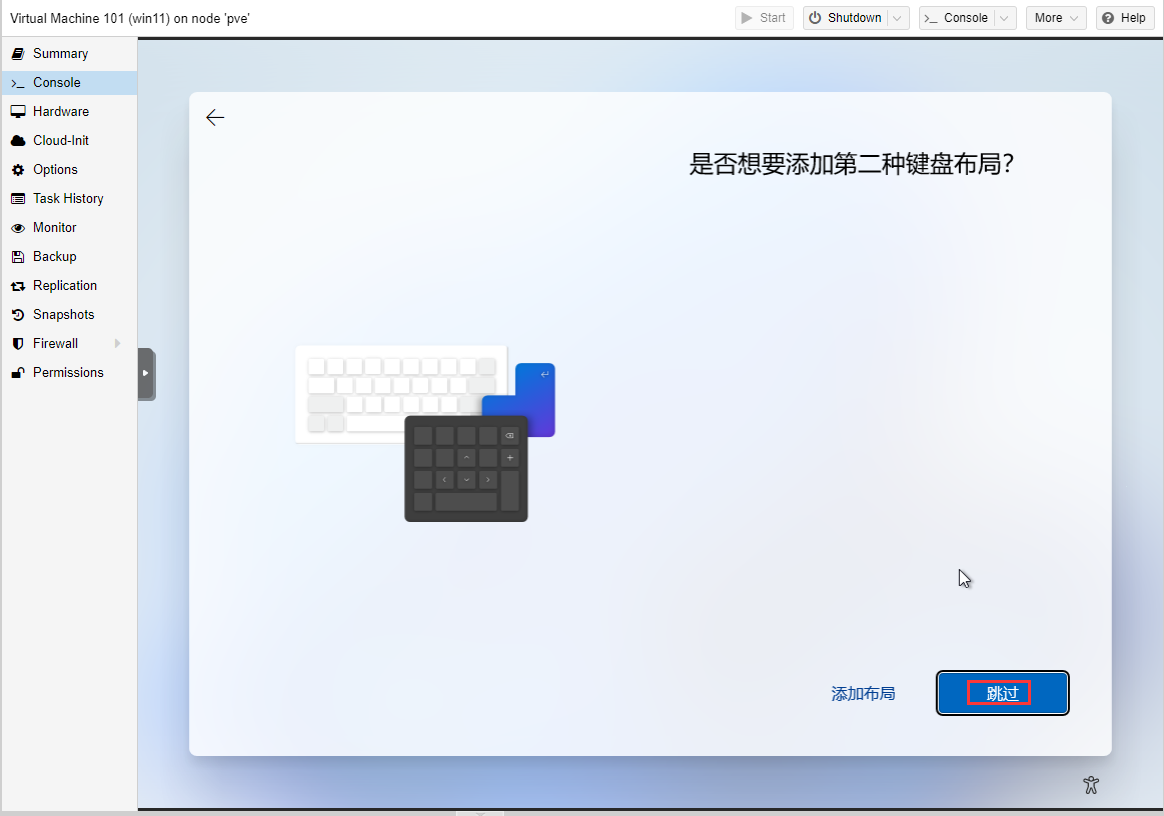
Task: Expand the Firewall submenu arrow
Action: click(x=118, y=344)
